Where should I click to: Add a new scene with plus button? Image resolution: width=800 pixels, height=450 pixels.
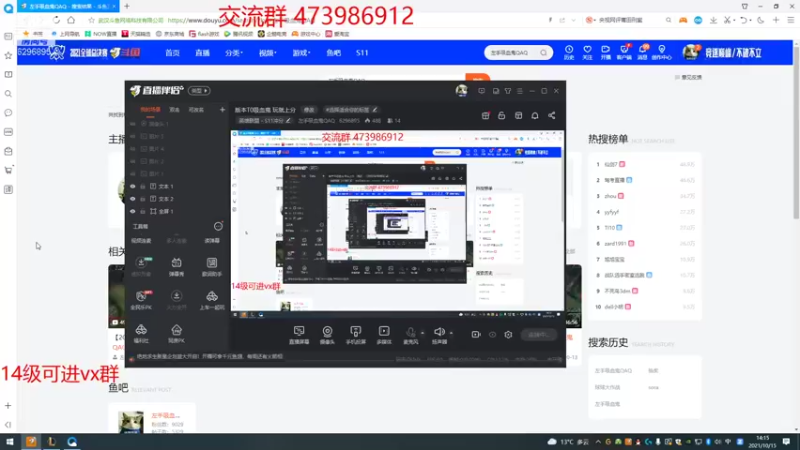[x=222, y=110]
